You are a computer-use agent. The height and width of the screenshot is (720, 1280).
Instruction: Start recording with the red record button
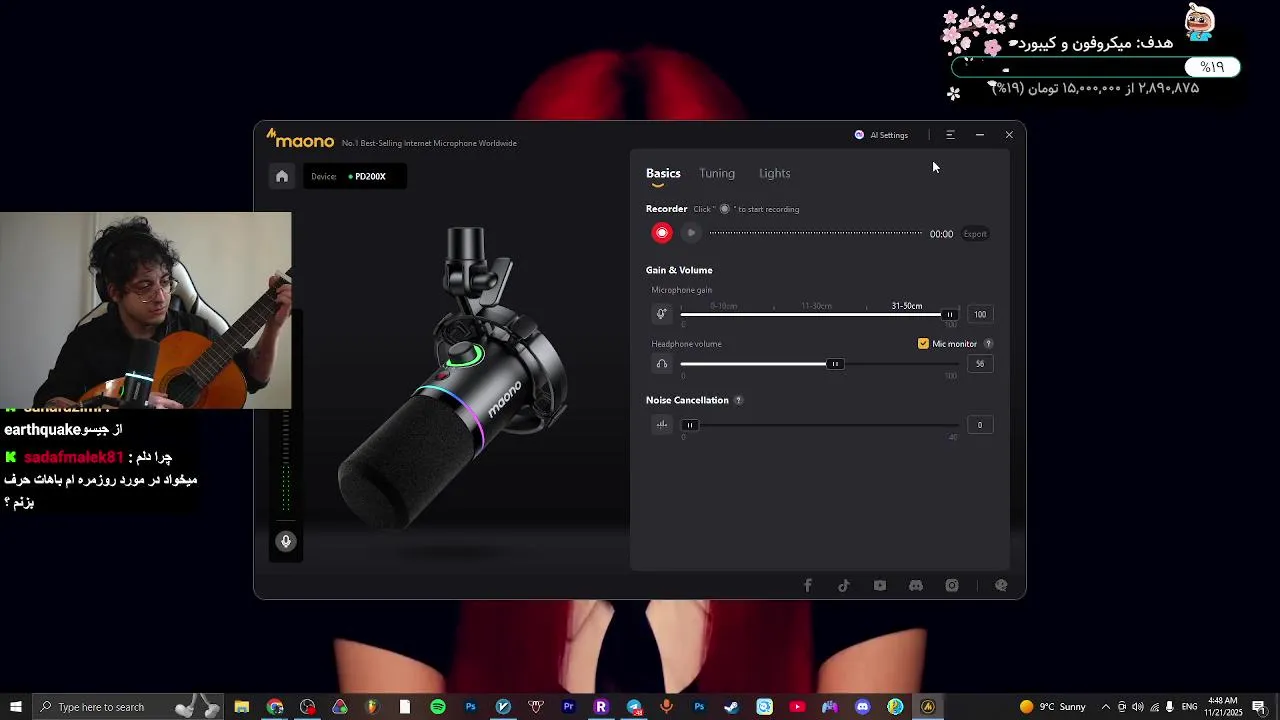(661, 233)
